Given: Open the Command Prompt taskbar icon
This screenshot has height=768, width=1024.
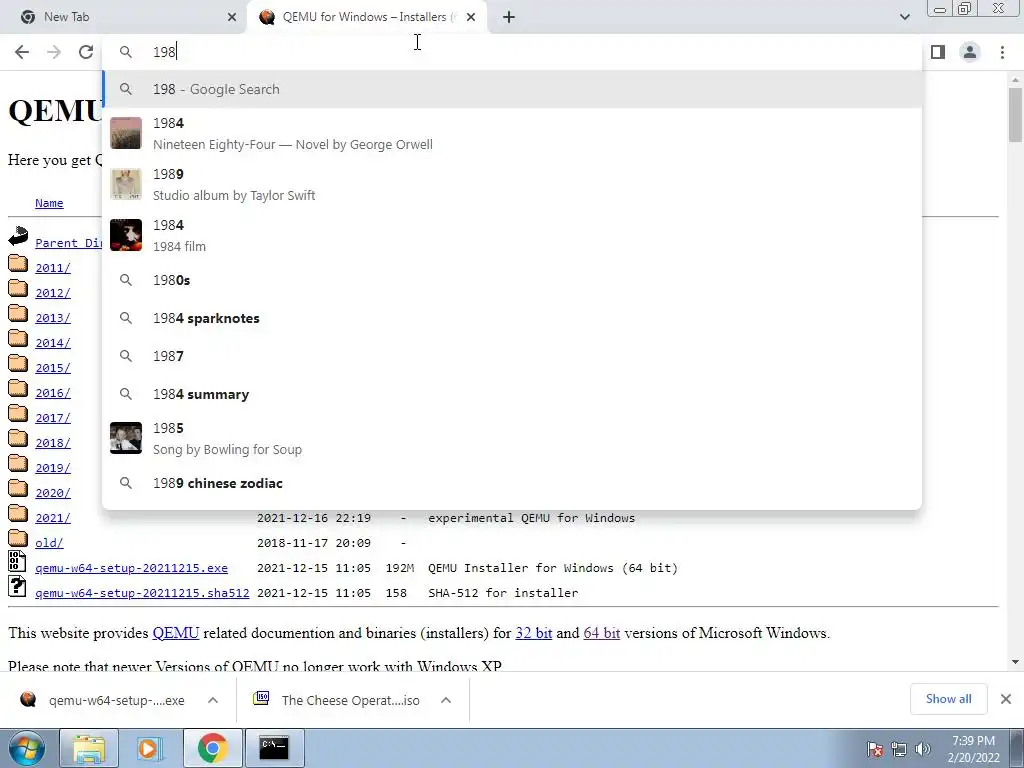Looking at the screenshot, I should pos(274,748).
